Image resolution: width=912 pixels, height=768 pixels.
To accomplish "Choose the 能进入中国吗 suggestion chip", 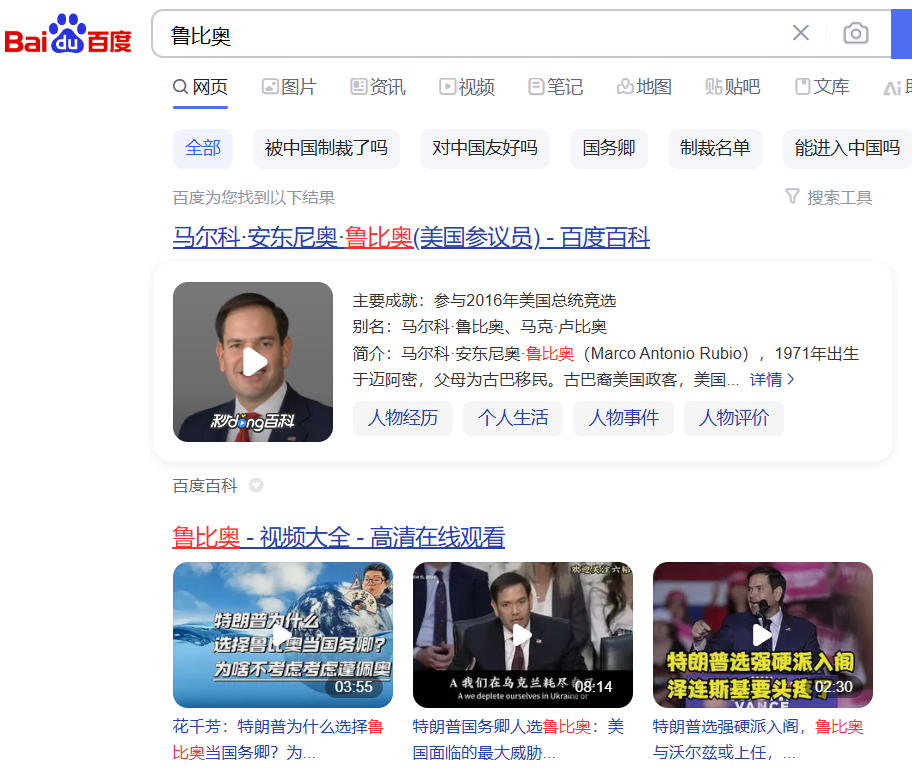I will [x=847, y=148].
